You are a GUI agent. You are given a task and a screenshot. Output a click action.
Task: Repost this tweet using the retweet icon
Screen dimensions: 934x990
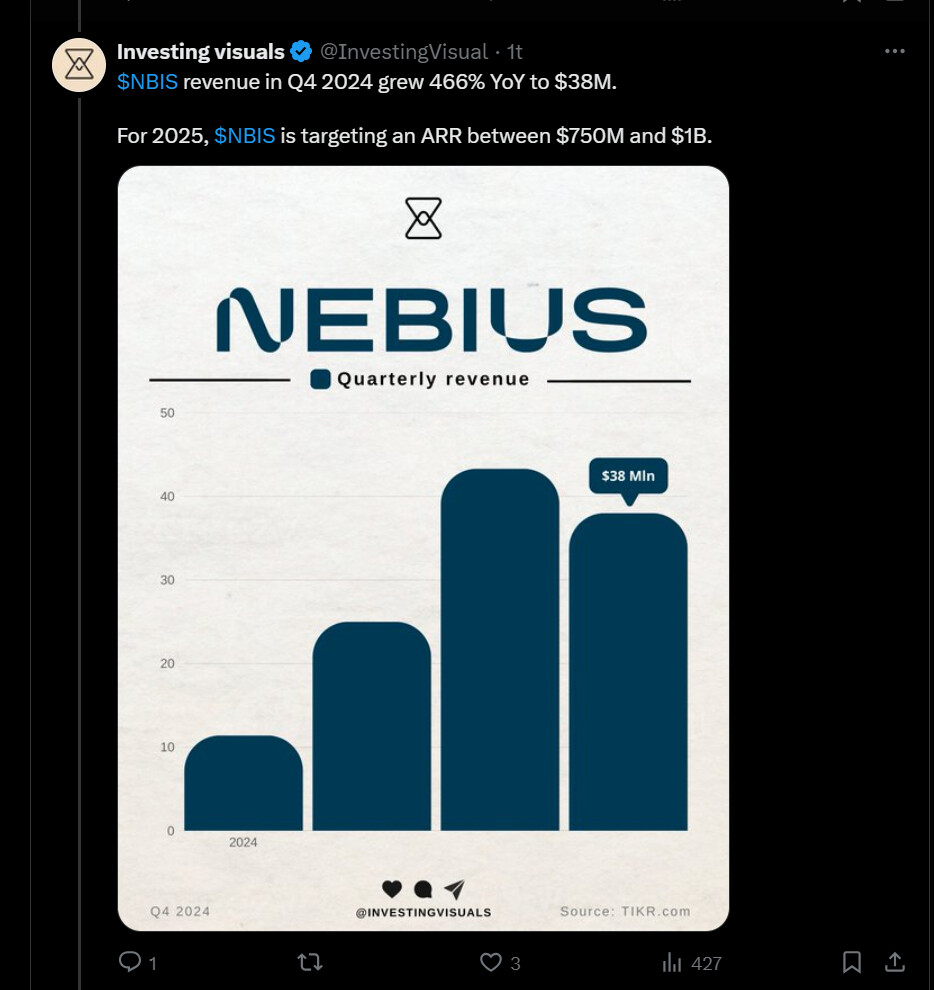click(x=310, y=962)
